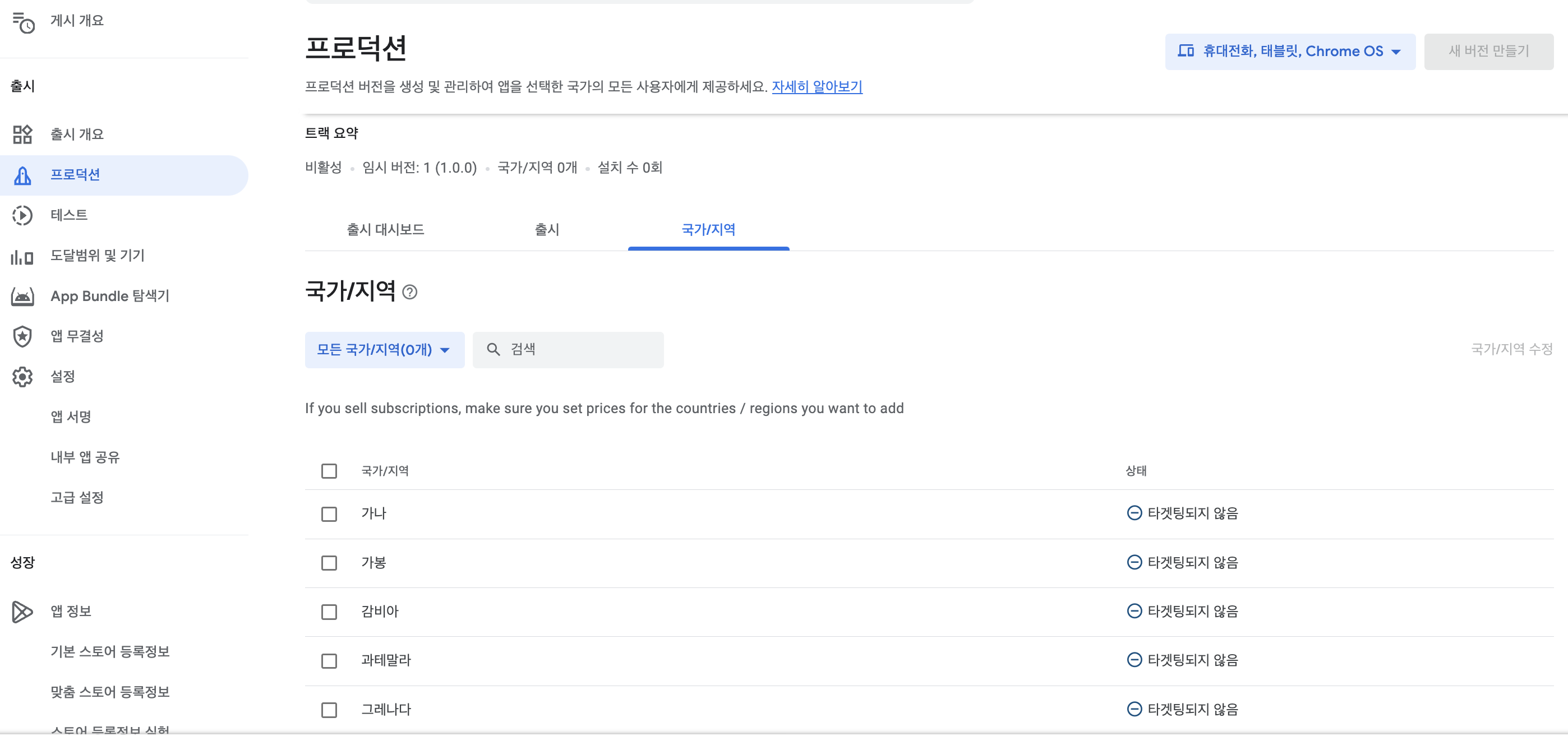Click the 새 버전 만들기 button
The width and height of the screenshot is (1568, 750).
click(x=1488, y=51)
